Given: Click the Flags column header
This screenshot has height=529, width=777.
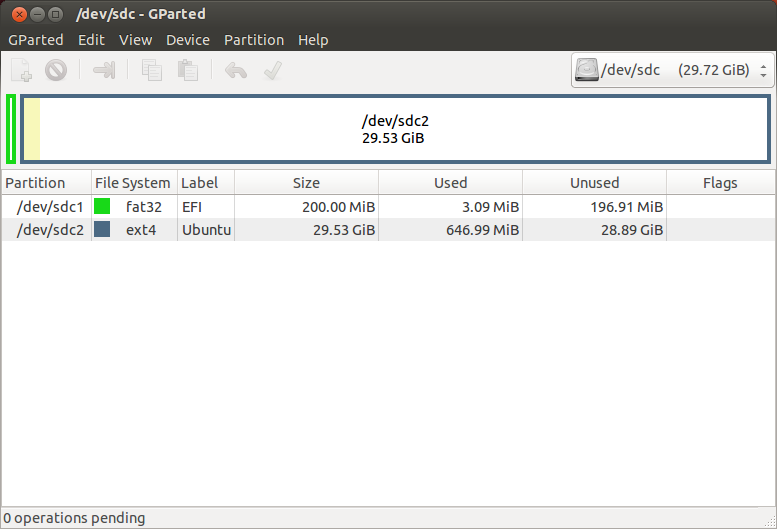Looking at the screenshot, I should 721,183.
